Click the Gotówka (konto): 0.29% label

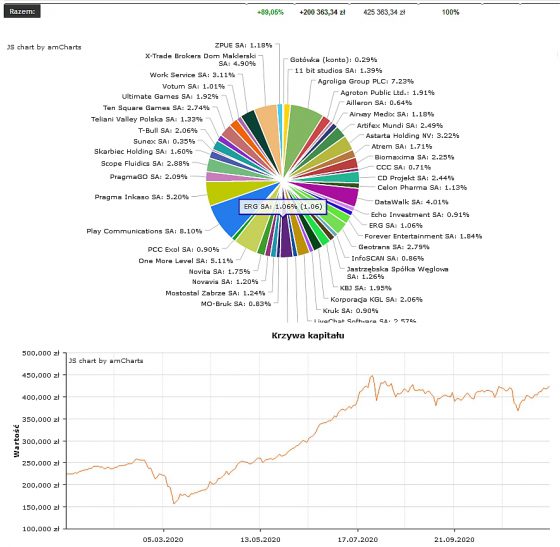(x=334, y=60)
